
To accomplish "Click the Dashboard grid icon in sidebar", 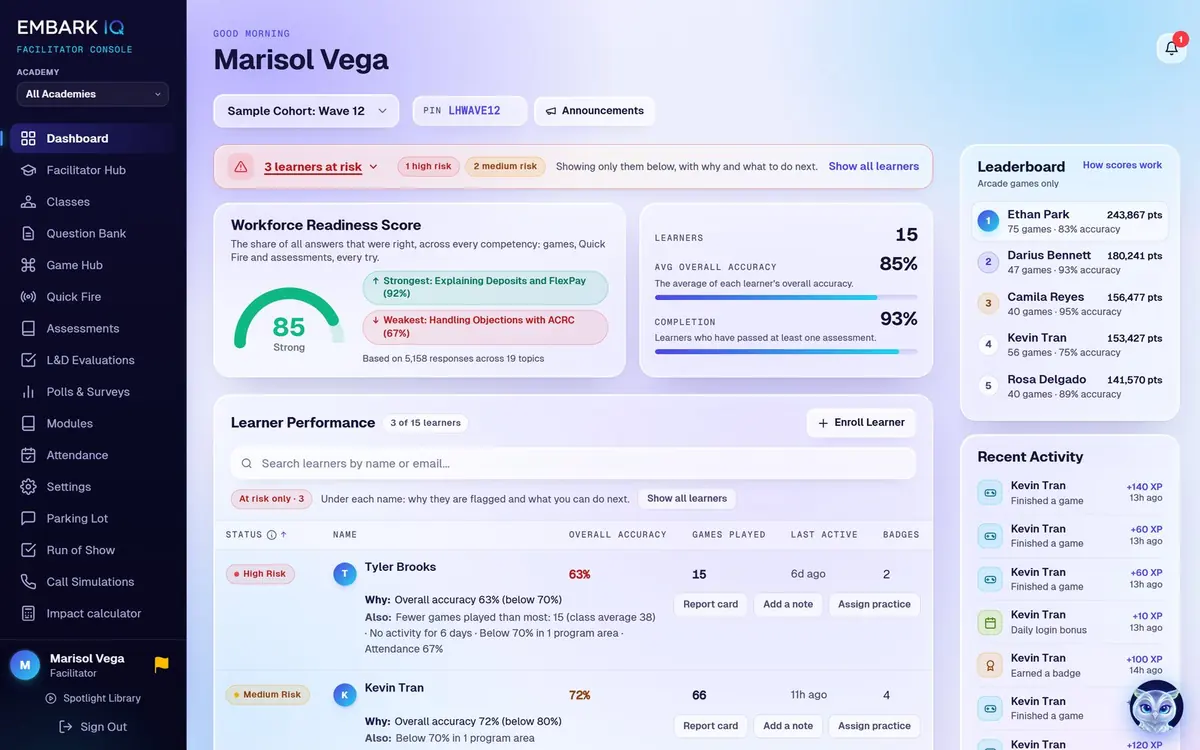I will pyautogui.click(x=28, y=139).
